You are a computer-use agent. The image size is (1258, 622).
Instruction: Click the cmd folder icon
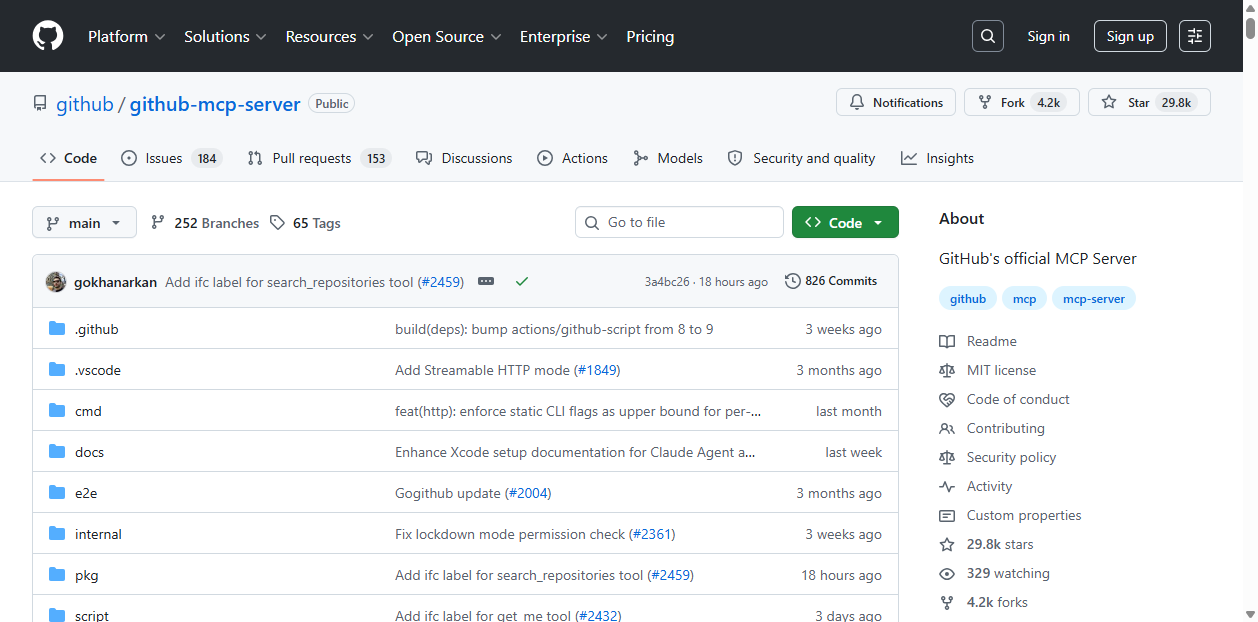point(57,411)
